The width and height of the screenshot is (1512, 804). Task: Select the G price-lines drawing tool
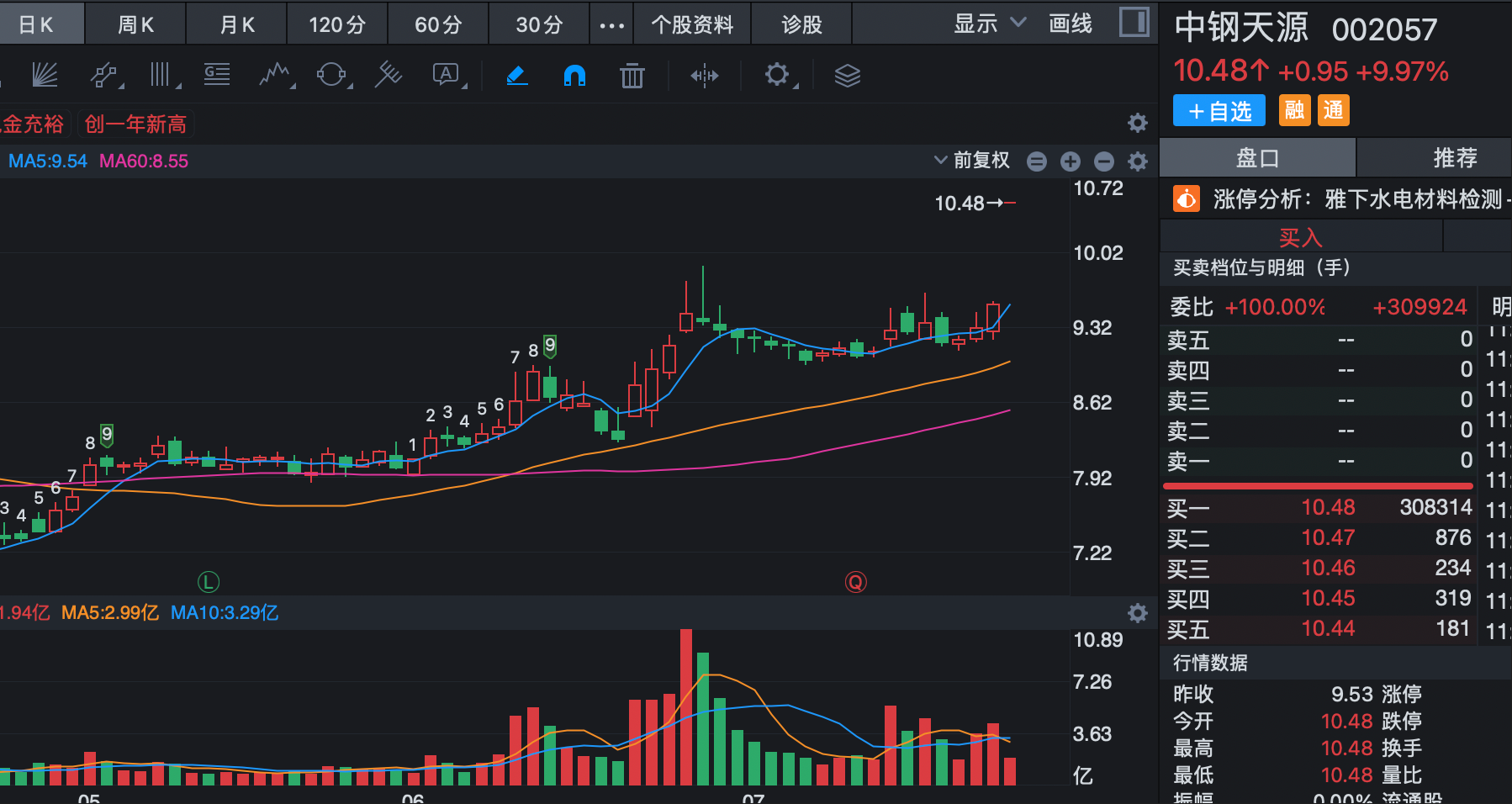pyautogui.click(x=217, y=76)
